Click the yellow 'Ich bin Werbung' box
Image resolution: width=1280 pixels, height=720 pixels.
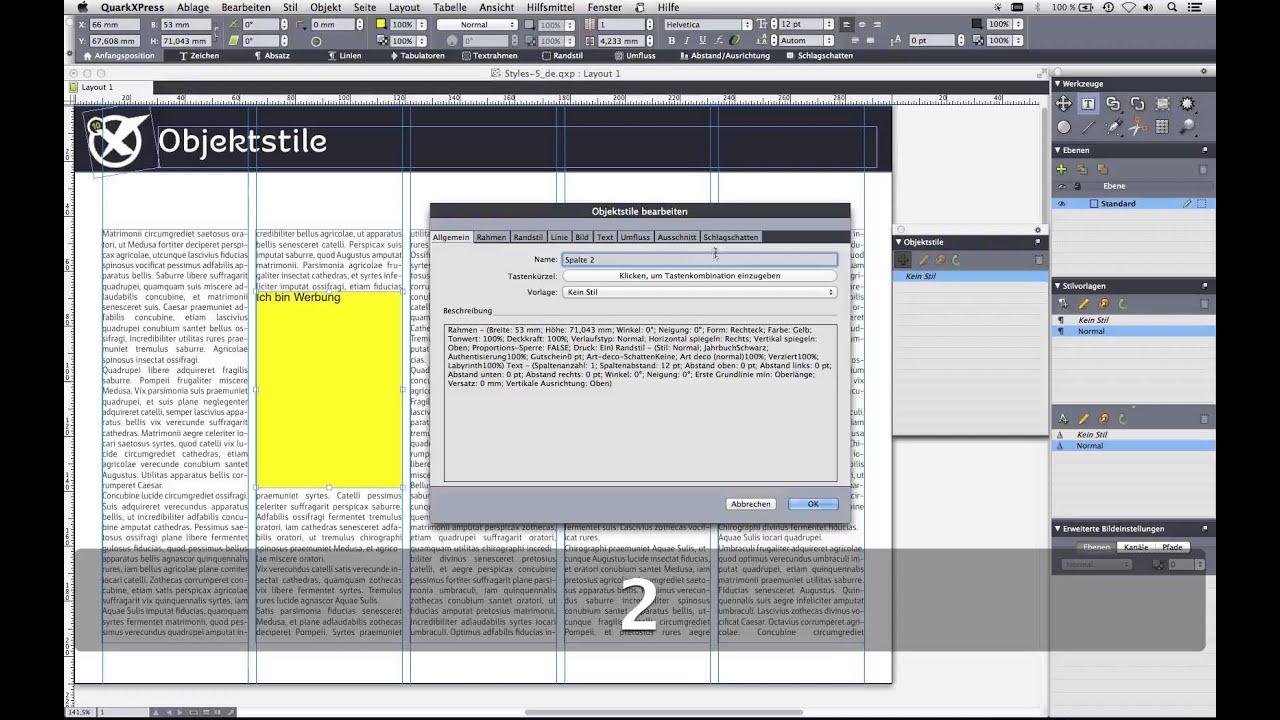coord(329,390)
